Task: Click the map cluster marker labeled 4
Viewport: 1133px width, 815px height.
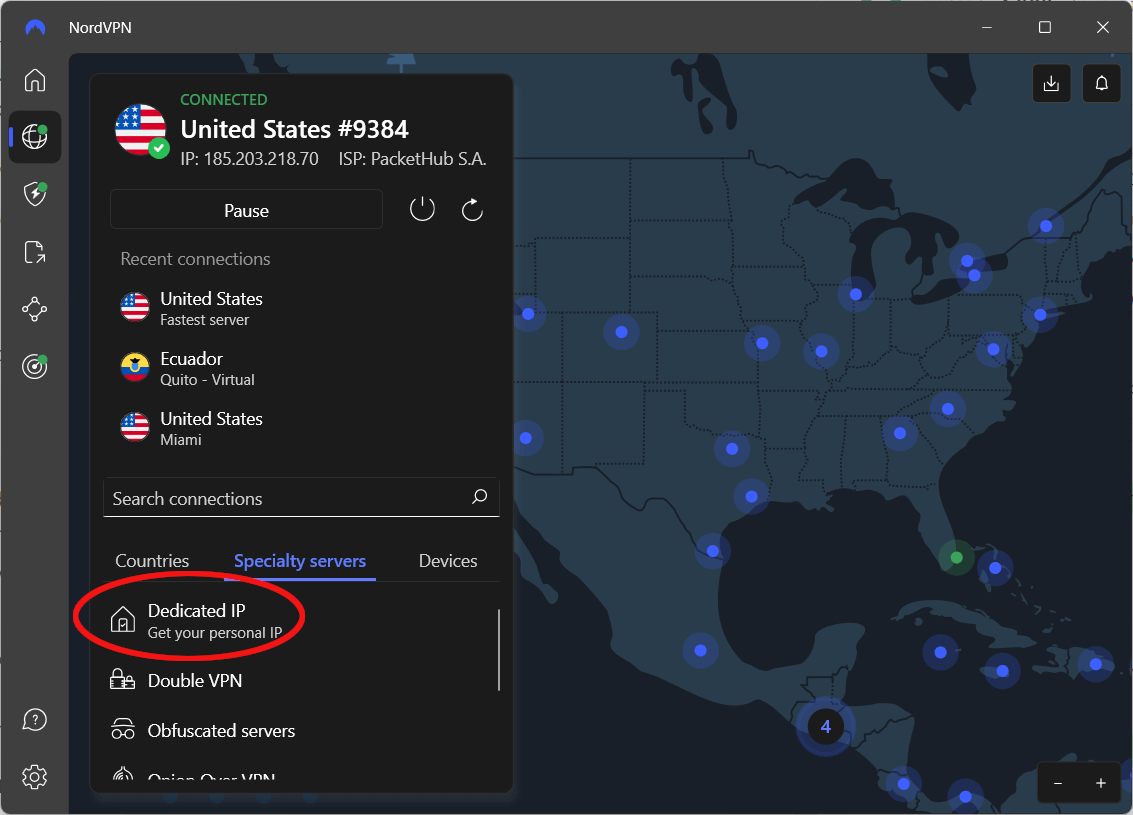Action: (x=826, y=726)
